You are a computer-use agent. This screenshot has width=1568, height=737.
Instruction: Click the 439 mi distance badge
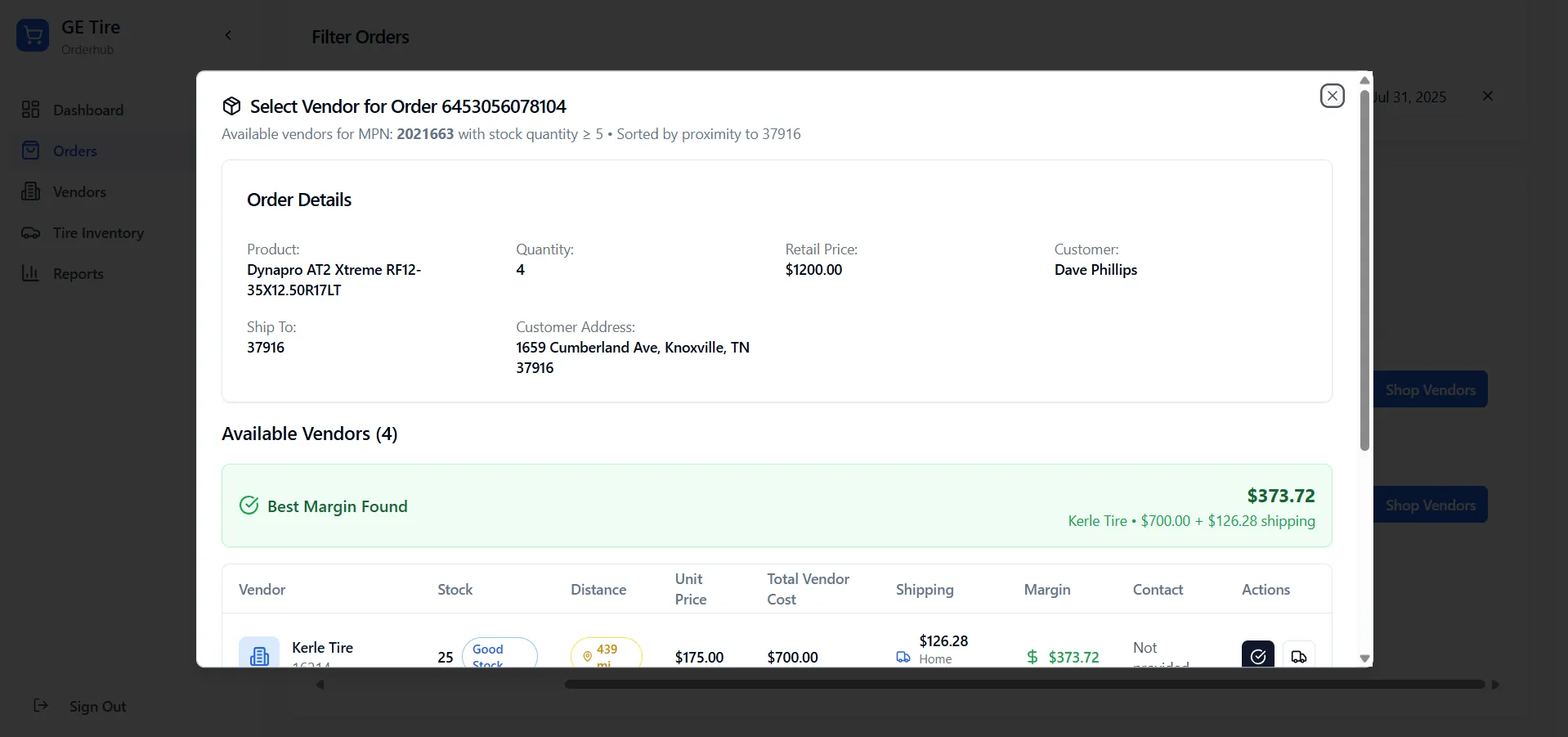pyautogui.click(x=606, y=654)
